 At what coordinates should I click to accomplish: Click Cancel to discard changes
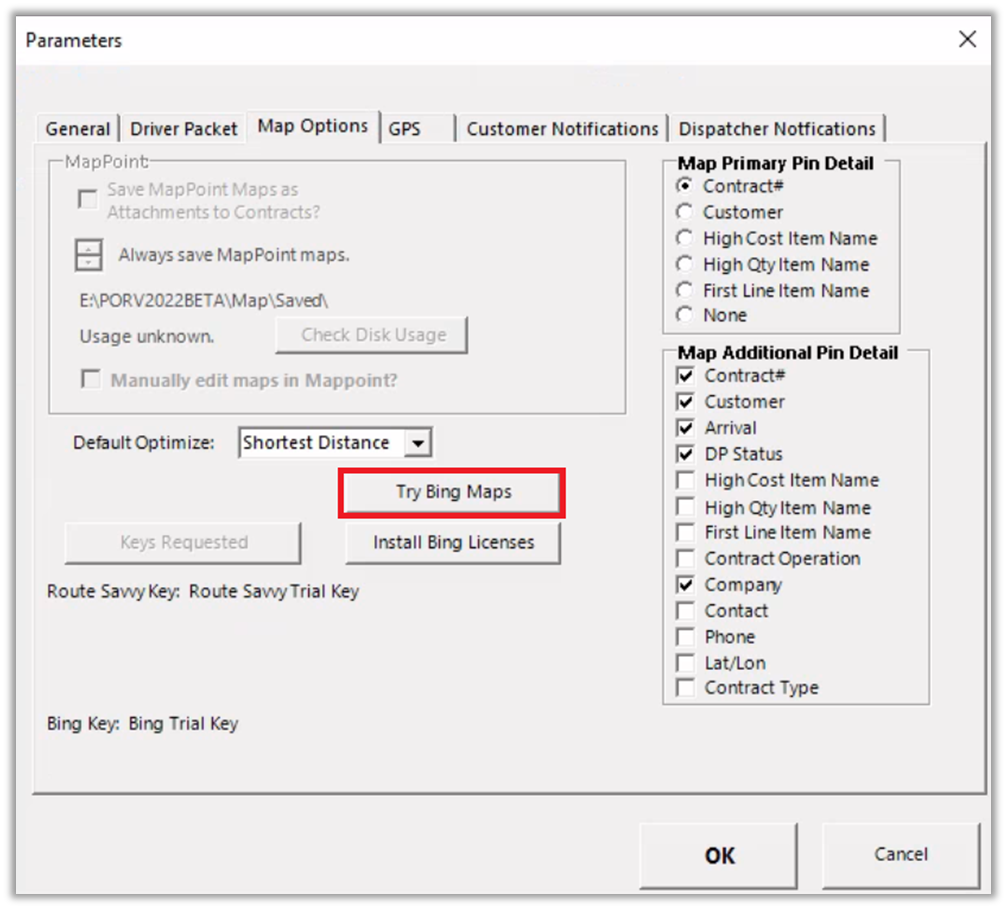(x=900, y=855)
